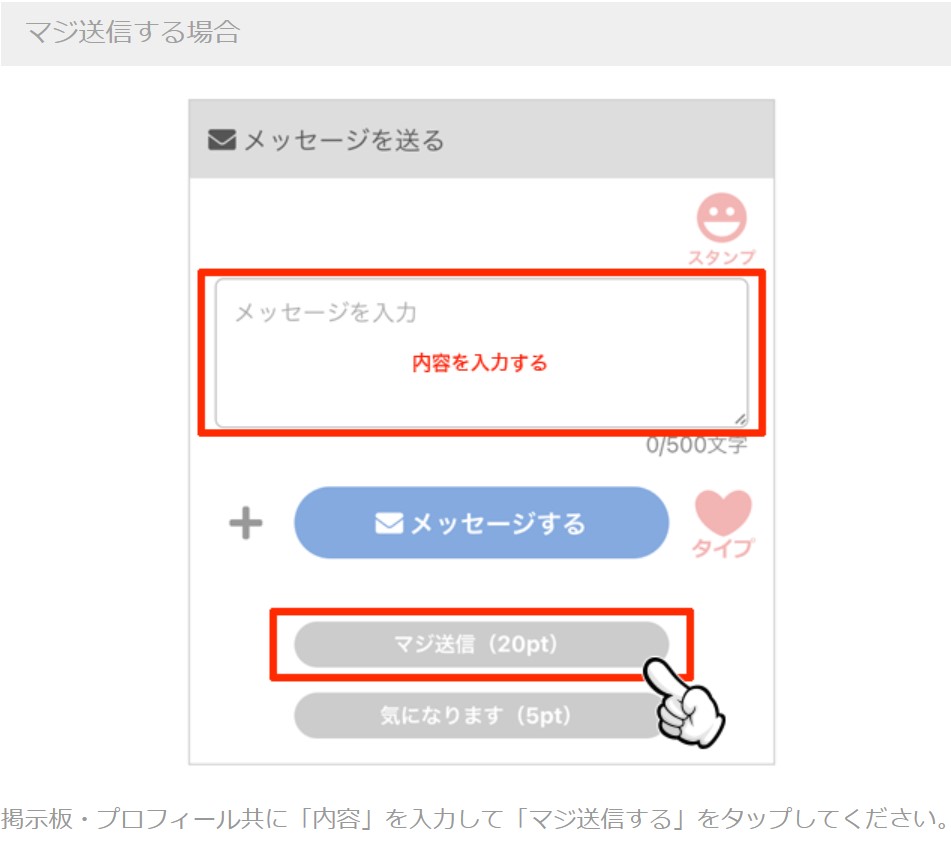Click the plus icon beside the message button

tap(246, 523)
